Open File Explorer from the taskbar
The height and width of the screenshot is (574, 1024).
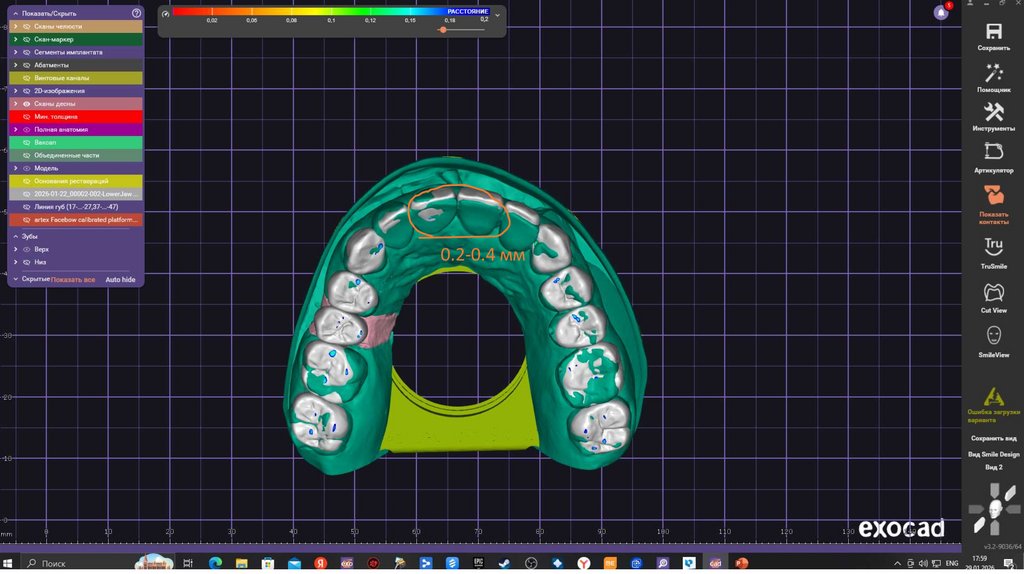pyautogui.click(x=242, y=563)
